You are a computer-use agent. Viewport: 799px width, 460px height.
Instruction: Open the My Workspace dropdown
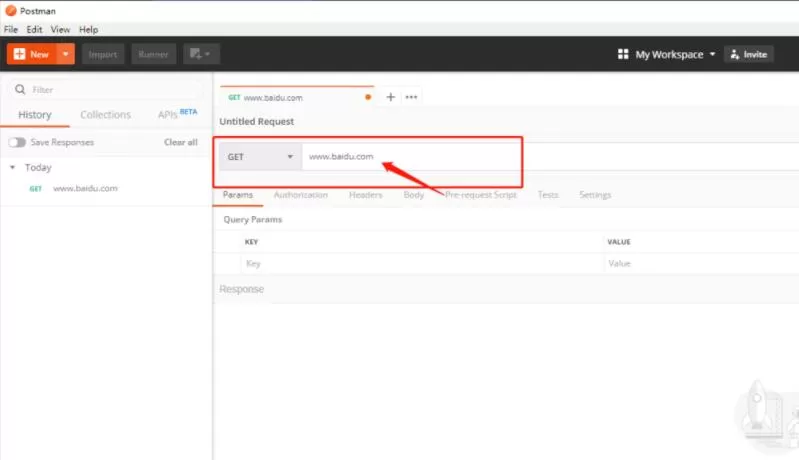pyautogui.click(x=675, y=55)
